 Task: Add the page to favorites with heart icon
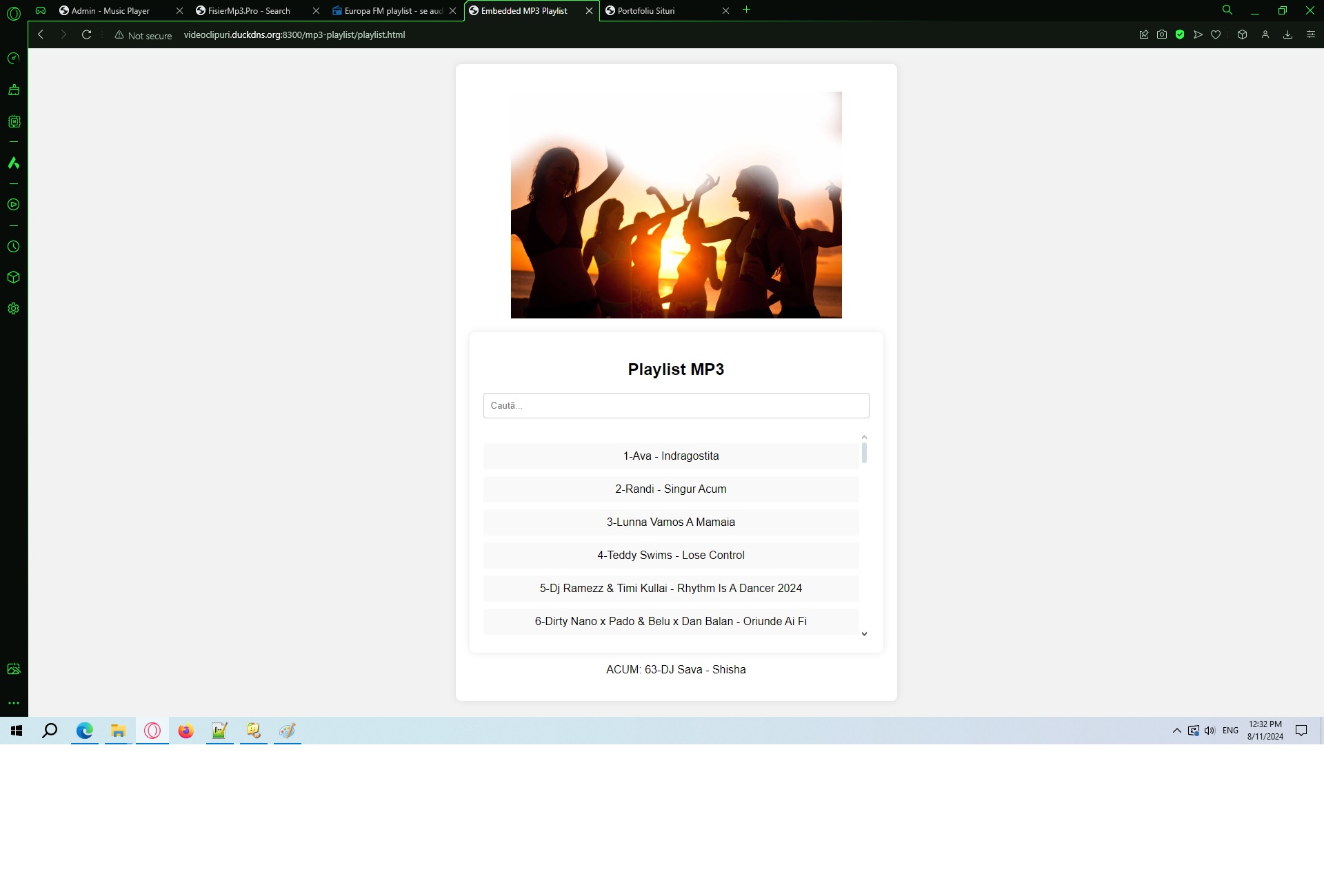point(1216,34)
